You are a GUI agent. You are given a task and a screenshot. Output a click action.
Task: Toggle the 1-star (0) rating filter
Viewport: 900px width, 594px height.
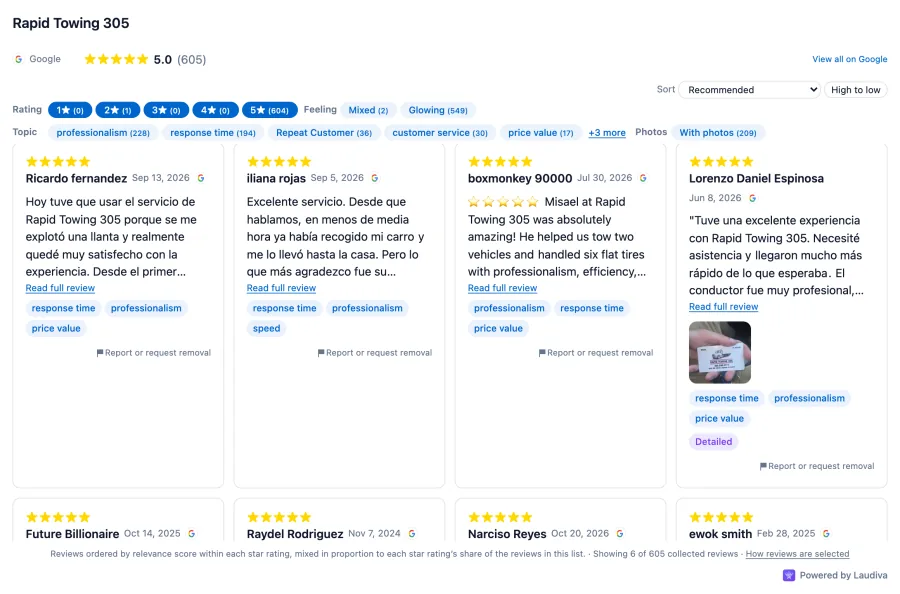click(70, 110)
